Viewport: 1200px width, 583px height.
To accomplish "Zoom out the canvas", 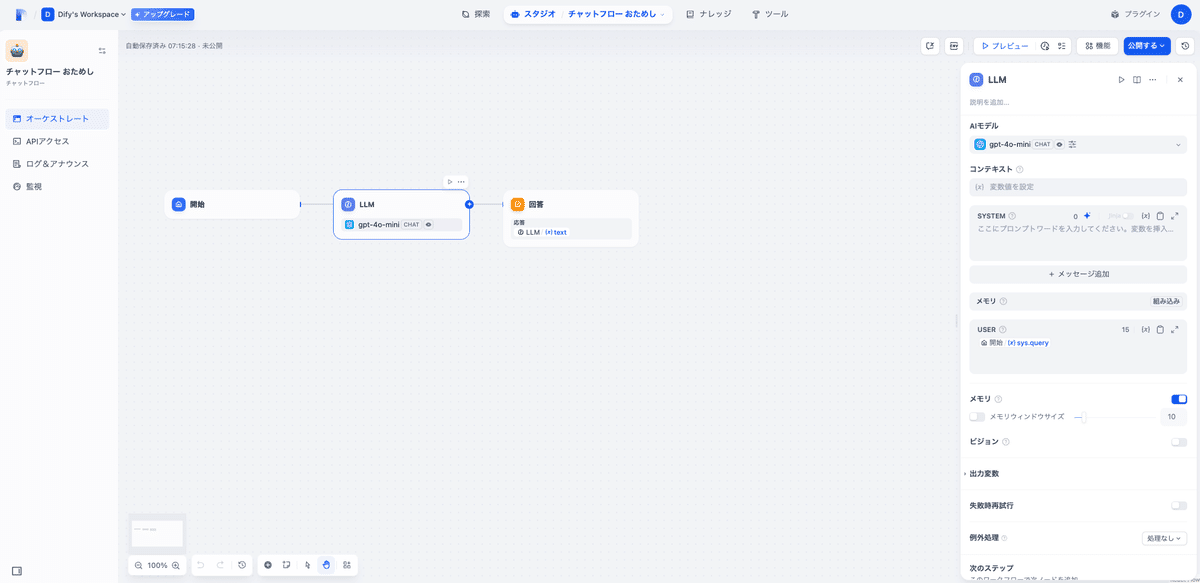I will coord(139,565).
